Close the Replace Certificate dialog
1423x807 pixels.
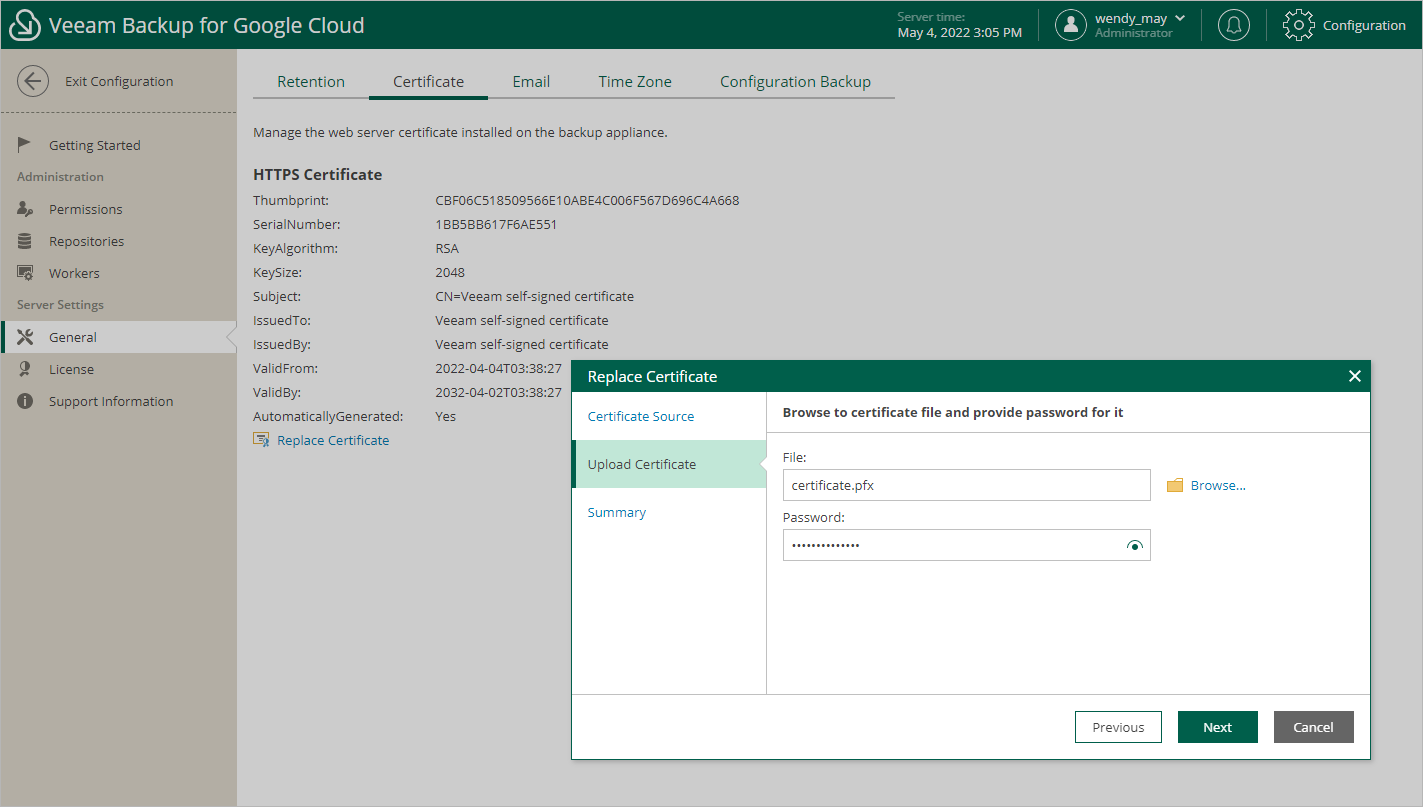point(1354,376)
